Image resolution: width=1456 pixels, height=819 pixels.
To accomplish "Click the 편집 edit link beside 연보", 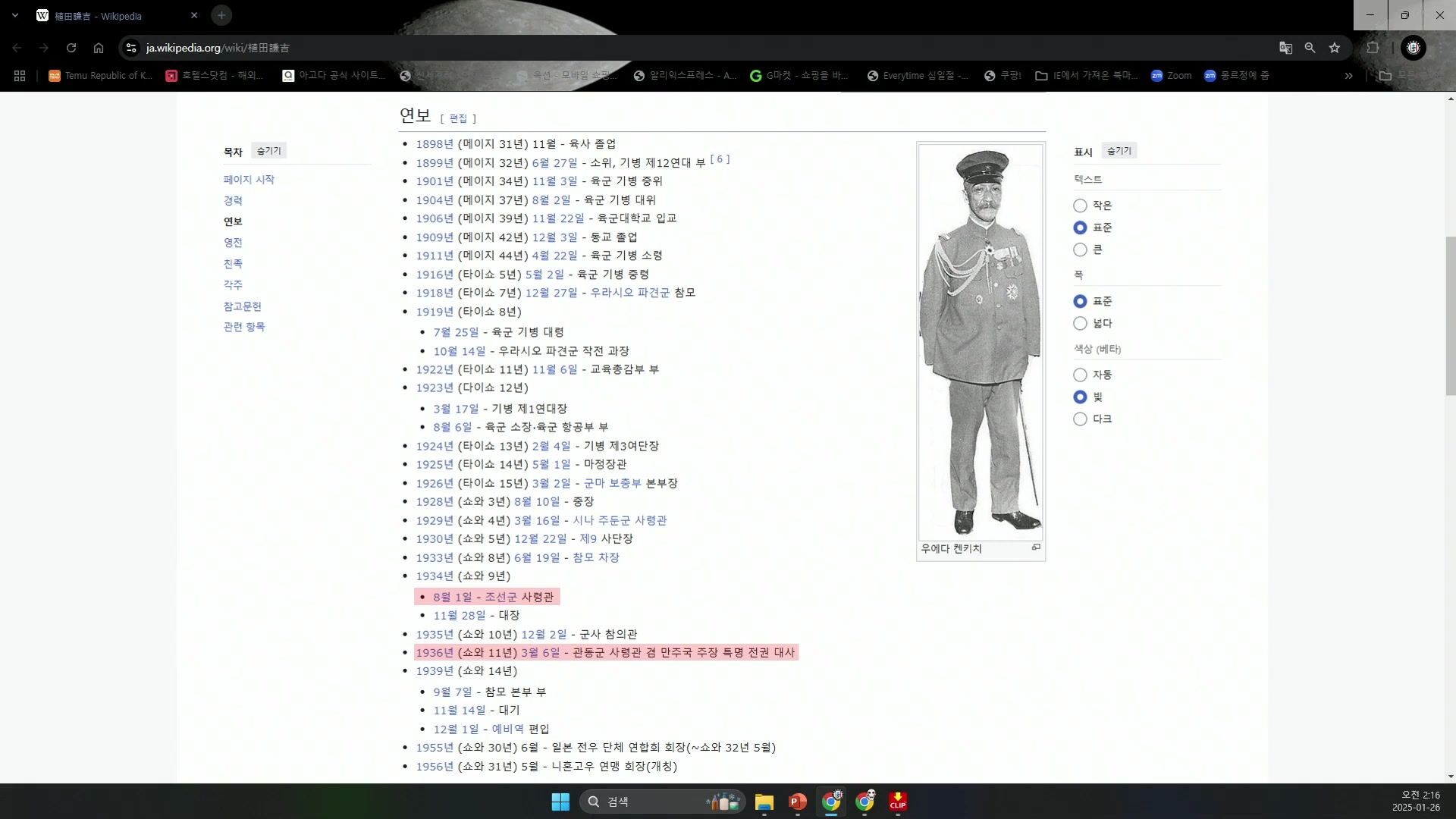I will click(458, 118).
